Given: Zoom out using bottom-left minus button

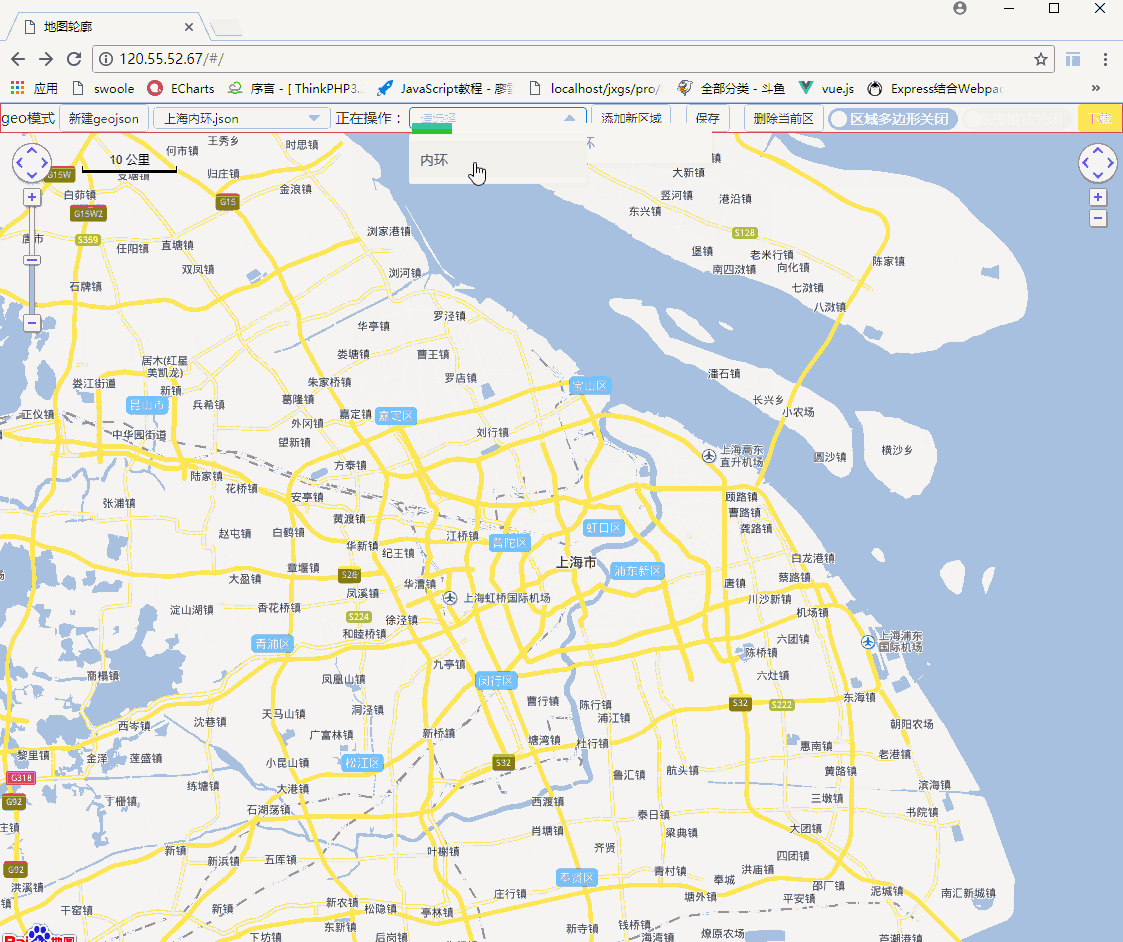Looking at the screenshot, I should 32,323.
